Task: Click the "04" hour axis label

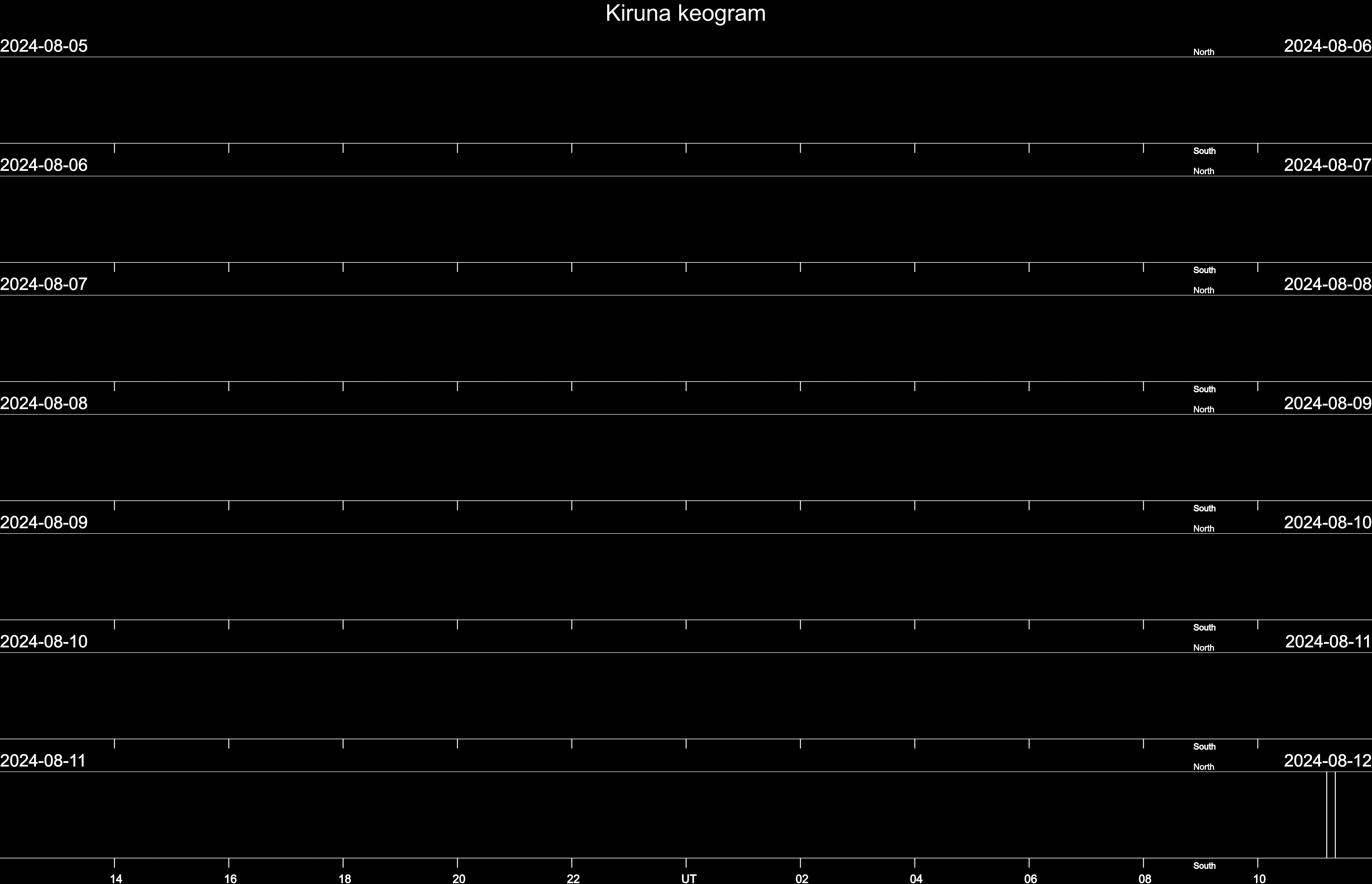Action: click(x=916, y=878)
